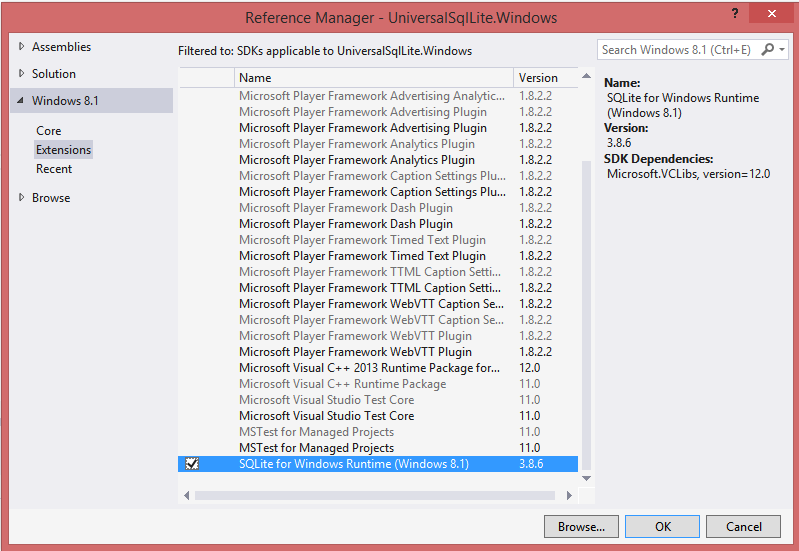Click the 12.0 version cell in the list

[x=529, y=368]
